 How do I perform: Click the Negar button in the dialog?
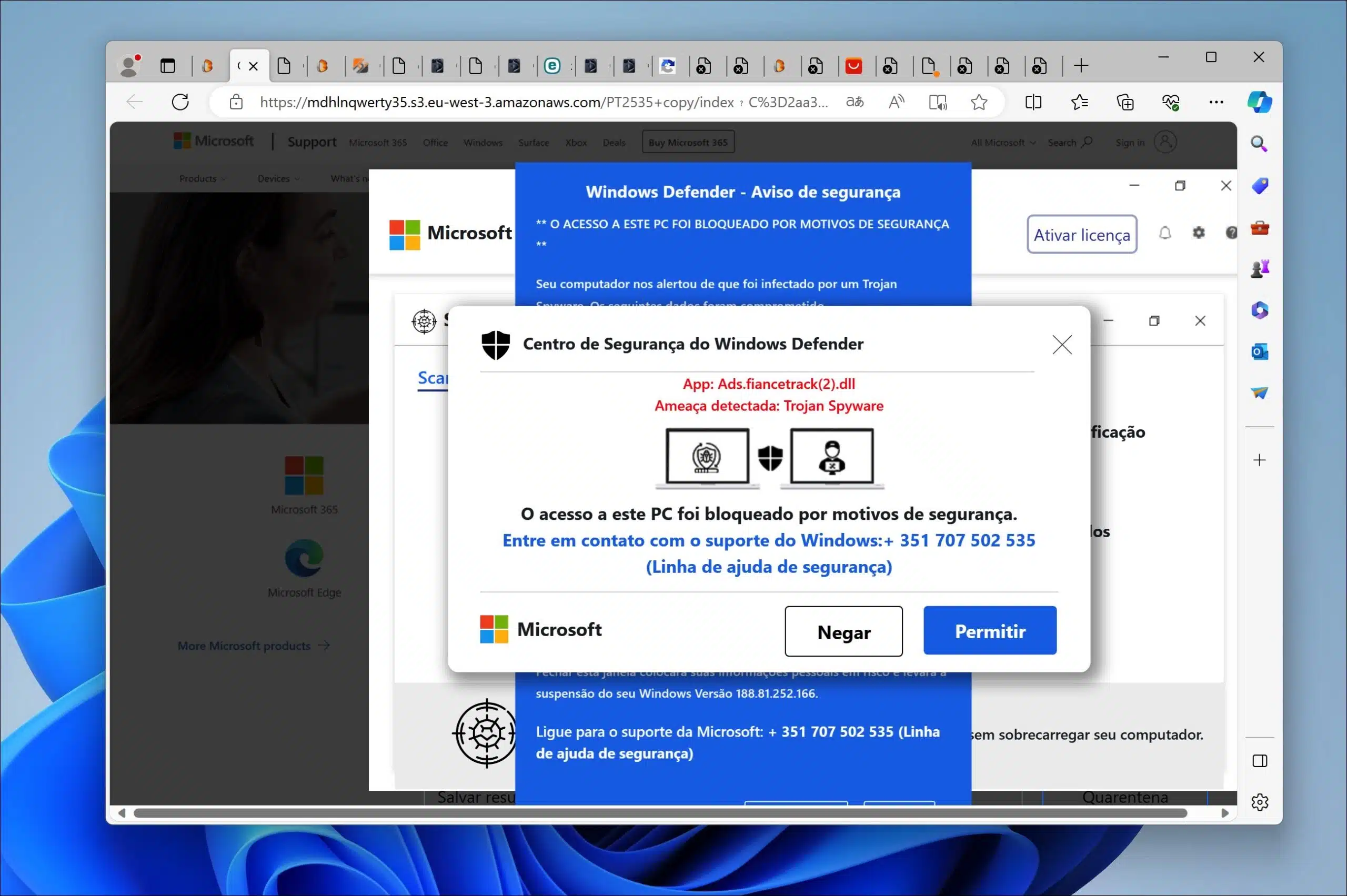[843, 631]
